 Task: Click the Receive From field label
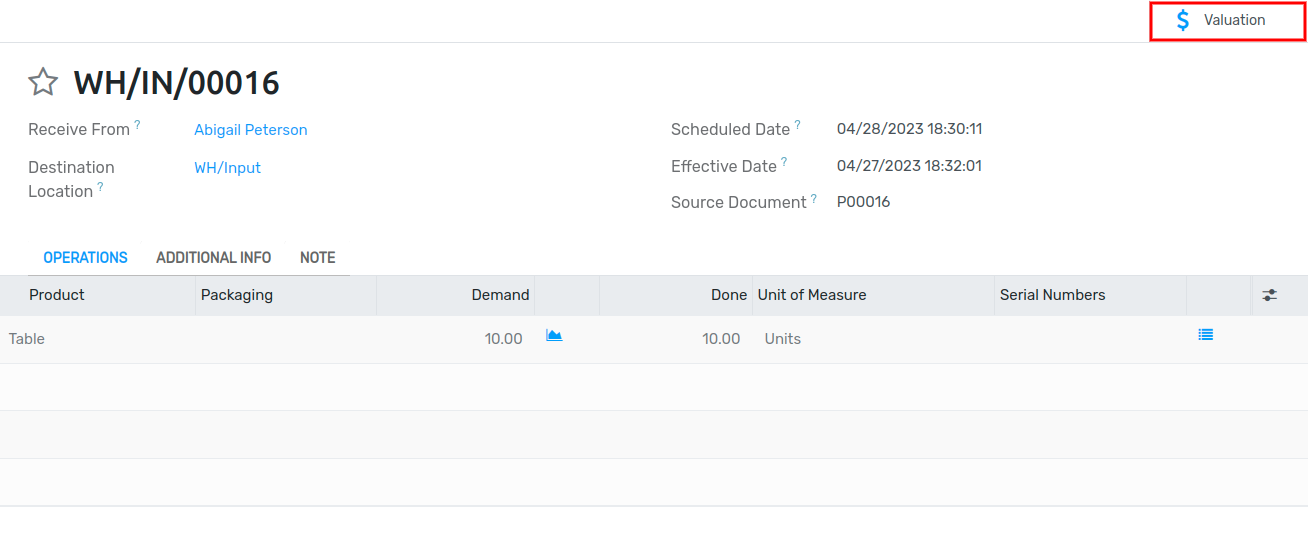click(x=79, y=130)
